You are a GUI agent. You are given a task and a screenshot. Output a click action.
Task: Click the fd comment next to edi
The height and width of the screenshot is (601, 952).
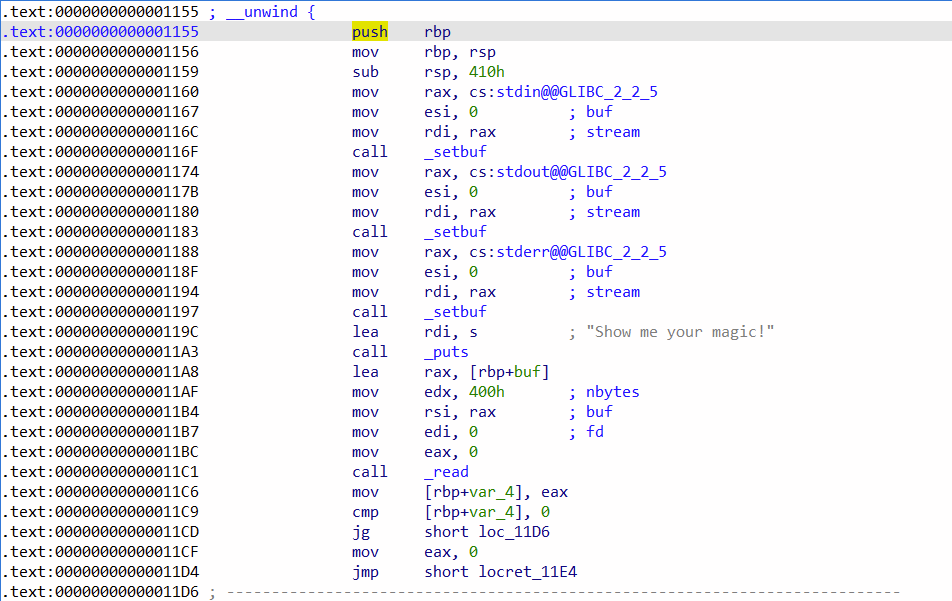594,431
